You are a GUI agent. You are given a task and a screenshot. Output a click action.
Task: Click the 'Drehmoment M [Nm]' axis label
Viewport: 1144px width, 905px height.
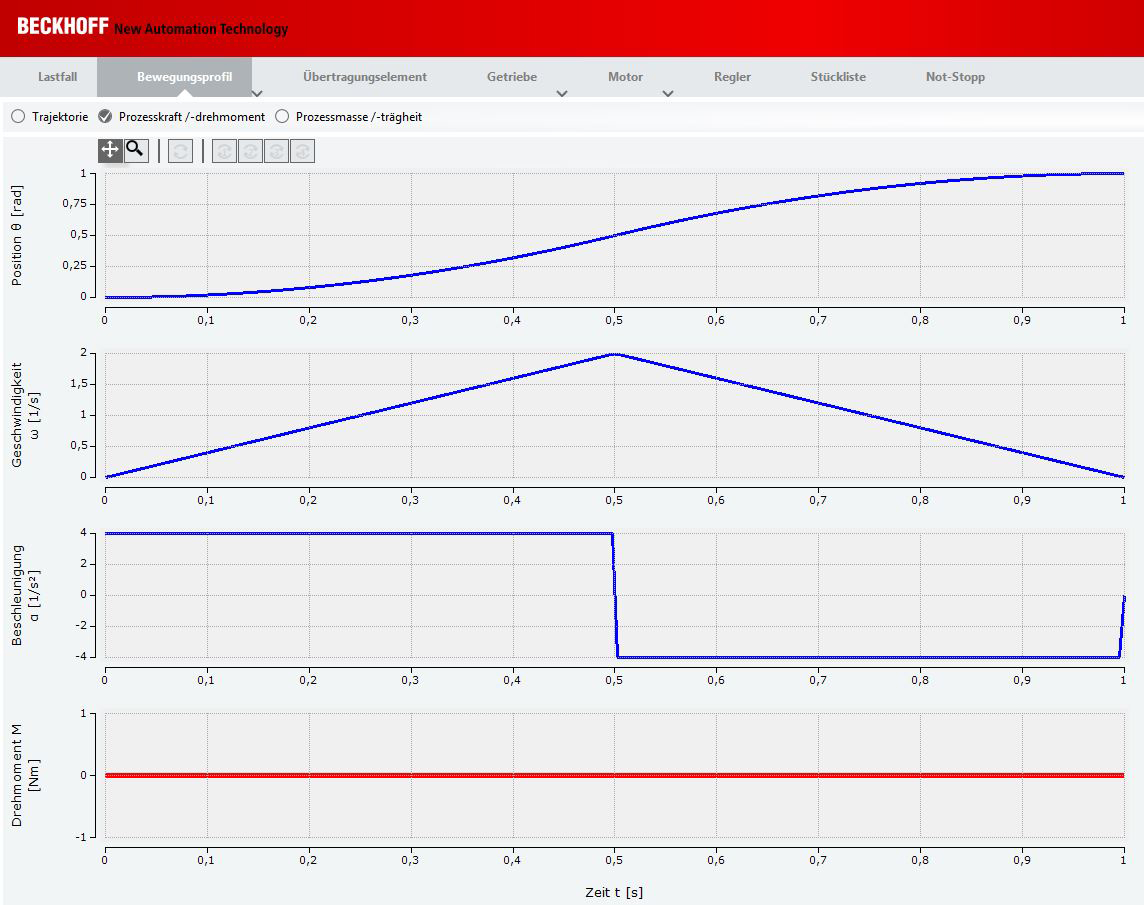[25, 775]
